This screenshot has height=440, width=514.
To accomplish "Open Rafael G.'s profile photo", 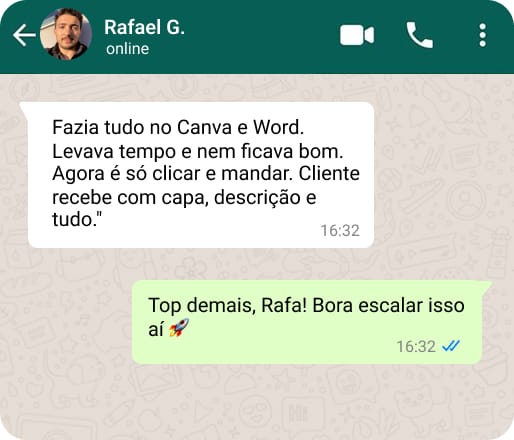I will tap(66, 34).
